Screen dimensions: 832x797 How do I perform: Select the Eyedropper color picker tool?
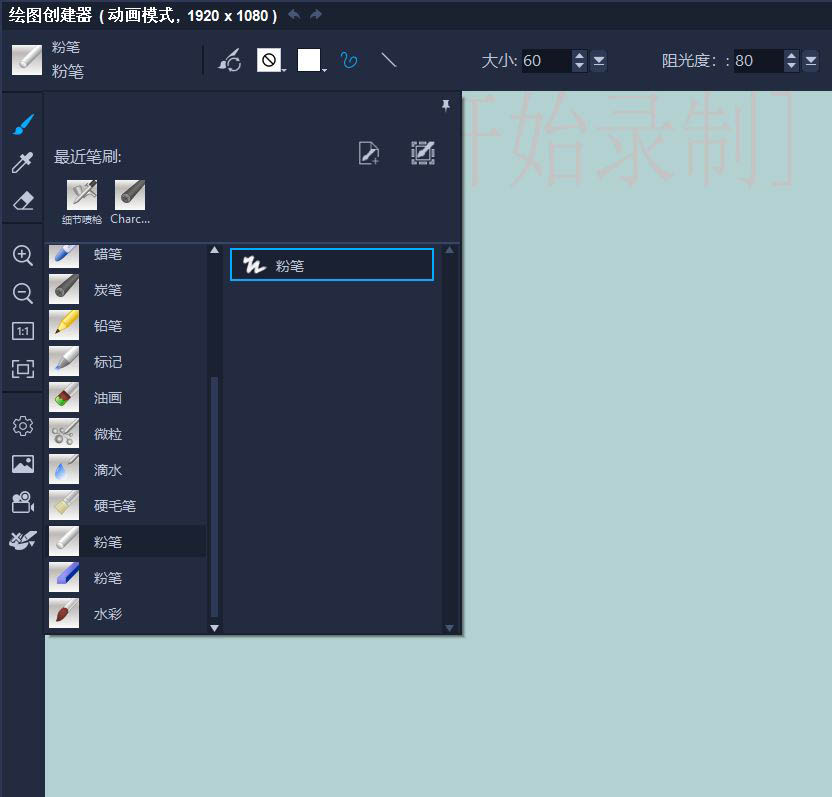(21, 162)
